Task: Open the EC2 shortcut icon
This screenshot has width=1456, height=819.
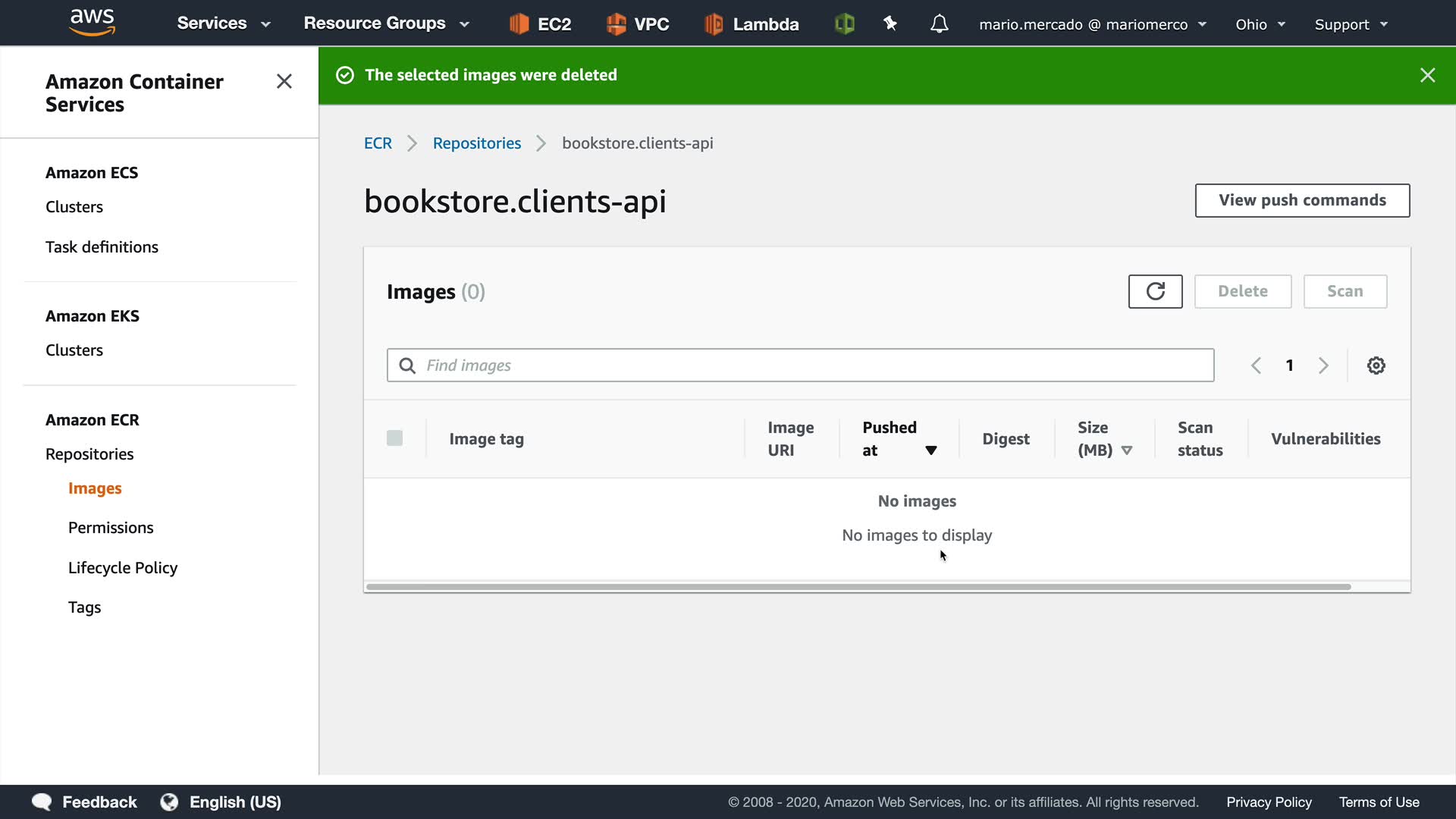Action: coord(519,24)
